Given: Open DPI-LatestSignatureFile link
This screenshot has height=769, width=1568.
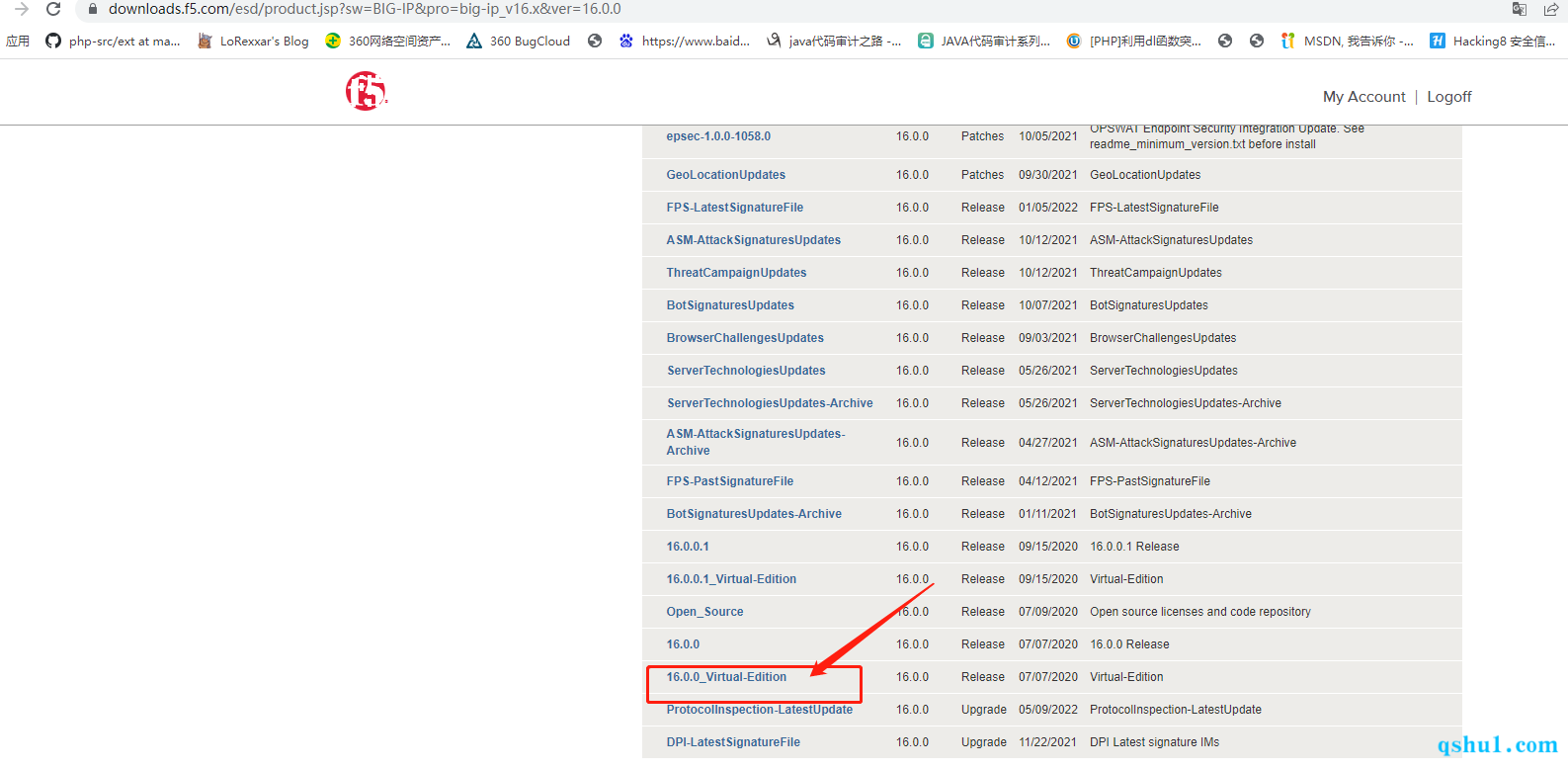Looking at the screenshot, I should click(733, 742).
